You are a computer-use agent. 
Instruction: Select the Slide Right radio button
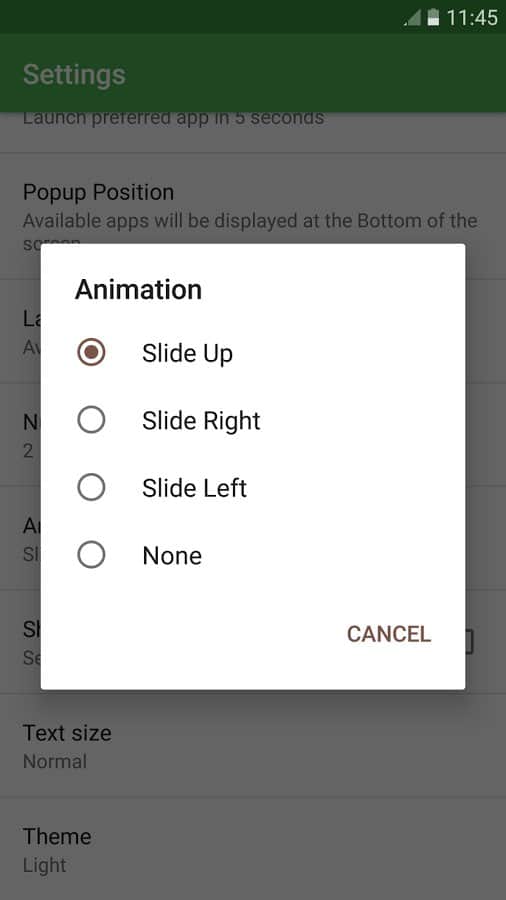pos(91,420)
